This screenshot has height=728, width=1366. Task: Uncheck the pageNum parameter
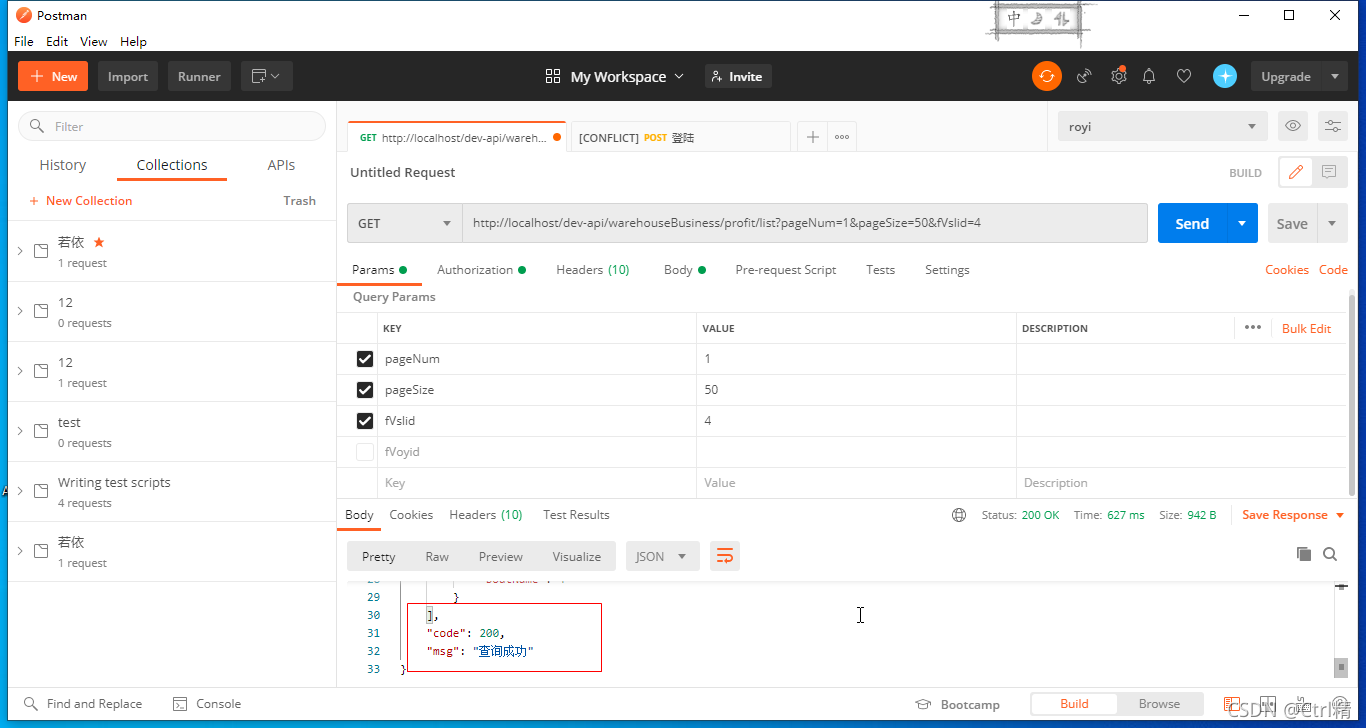(365, 359)
